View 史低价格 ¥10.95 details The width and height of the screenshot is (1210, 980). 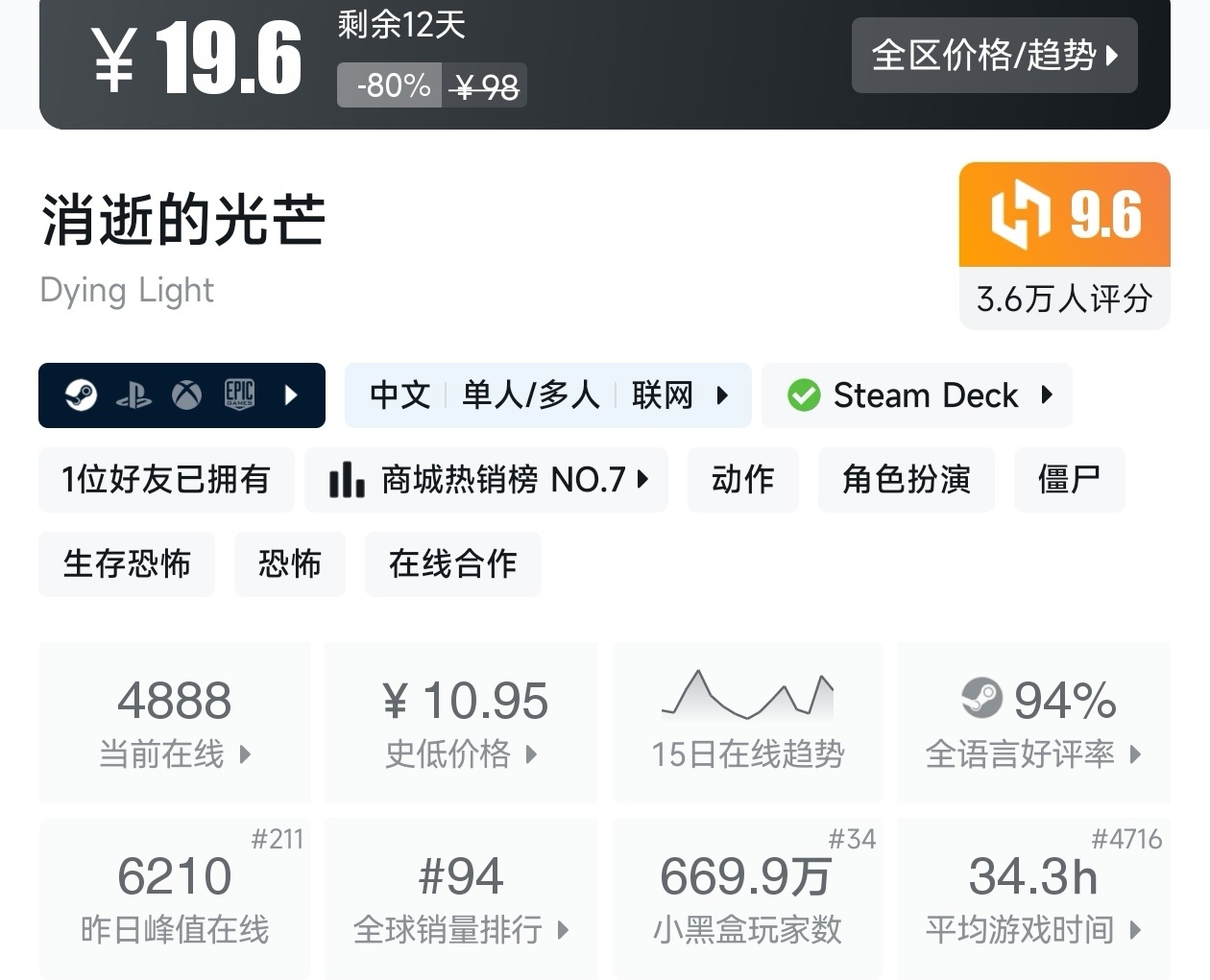[x=461, y=722]
